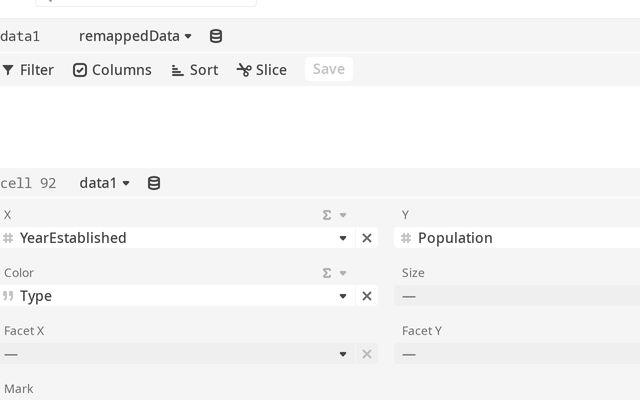Viewport: 640px width, 400px height.
Task: Select the Slice scissors tool
Action: tap(262, 70)
